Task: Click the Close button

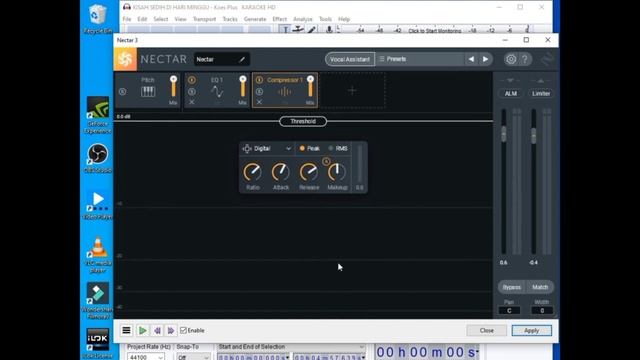Action: (487, 330)
